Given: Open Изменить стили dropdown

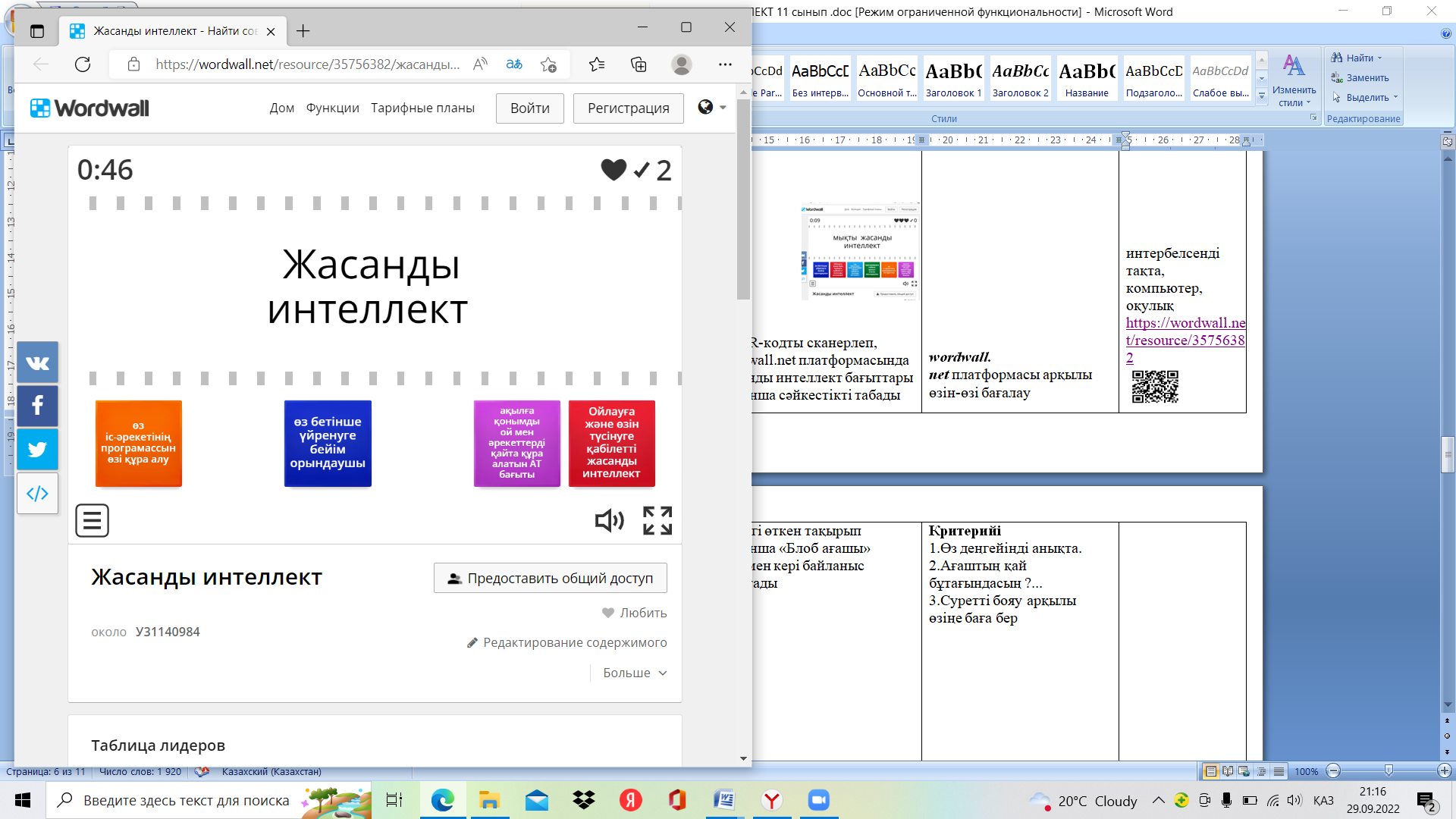Looking at the screenshot, I should tap(1294, 81).
